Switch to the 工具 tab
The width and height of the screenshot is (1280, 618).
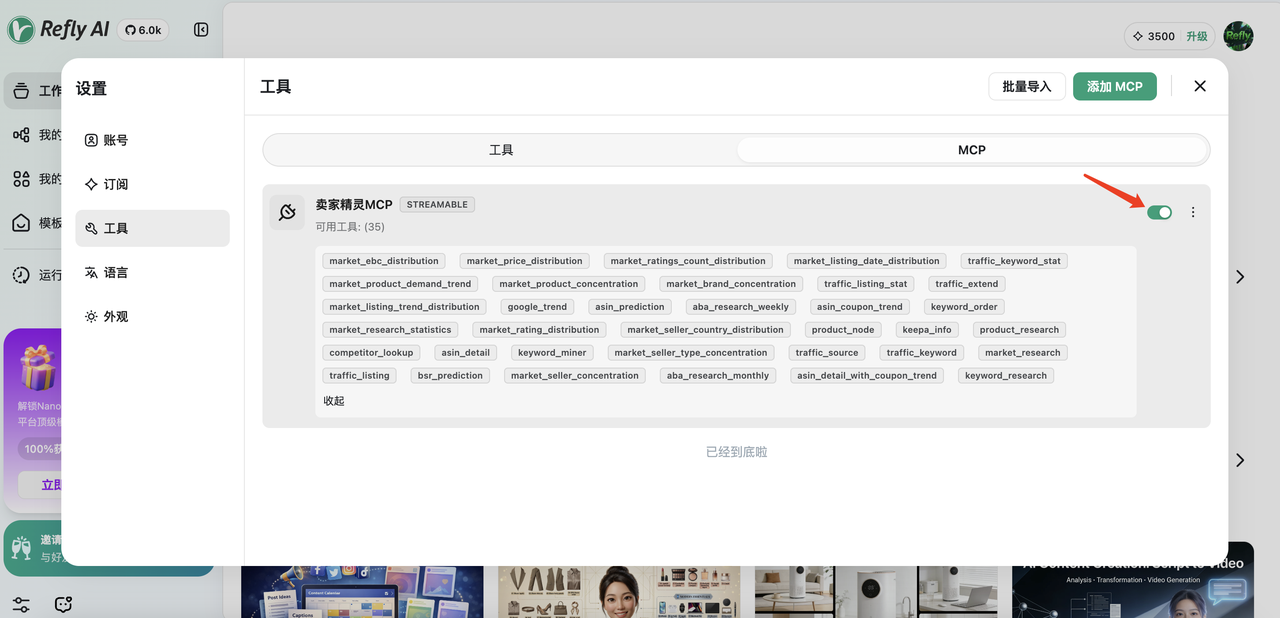[x=501, y=150]
